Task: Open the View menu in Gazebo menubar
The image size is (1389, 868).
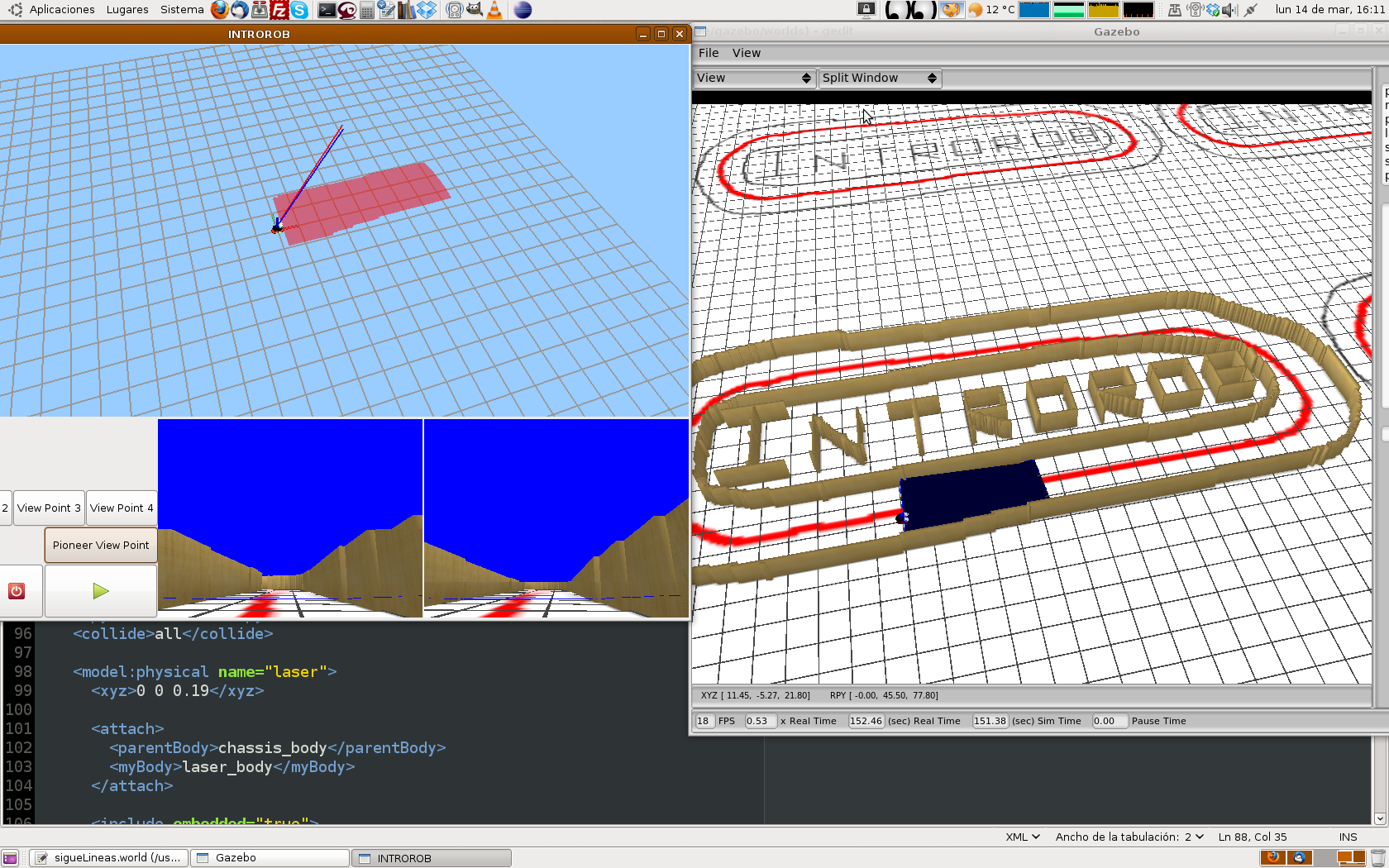Action: 746,53
